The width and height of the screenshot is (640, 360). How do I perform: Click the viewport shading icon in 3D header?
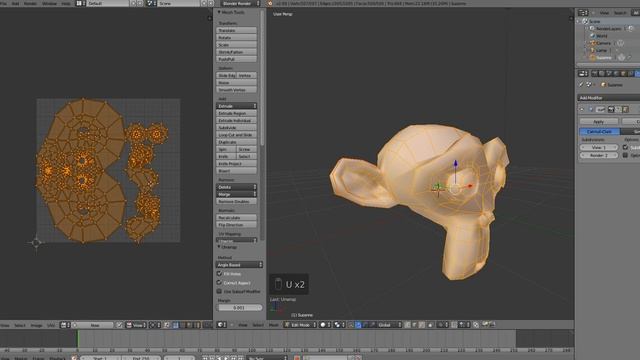[x=325, y=325]
